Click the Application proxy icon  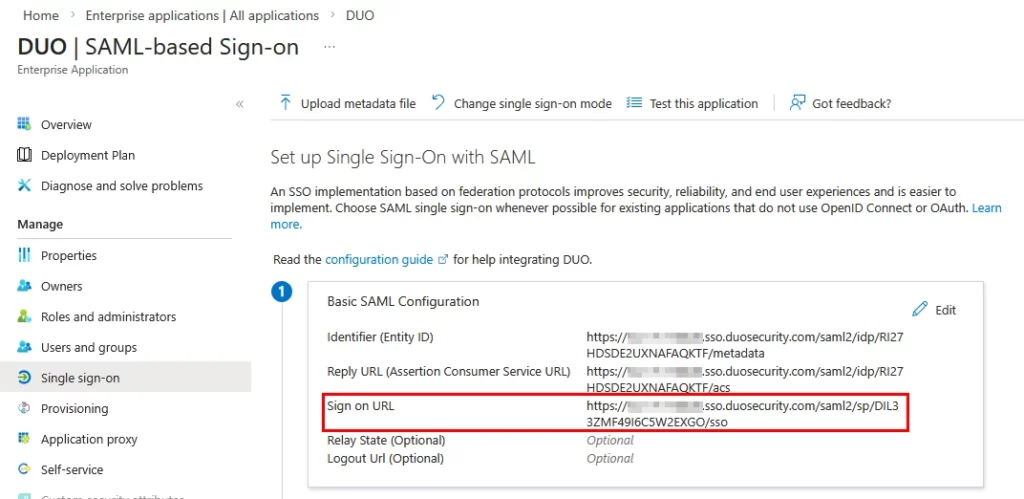tap(24, 439)
